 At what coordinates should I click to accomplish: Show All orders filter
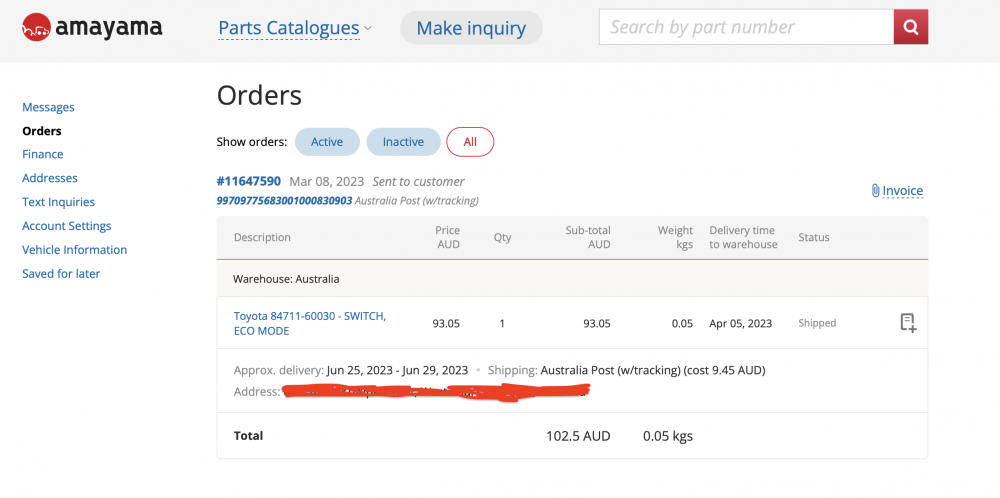pyautogui.click(x=470, y=142)
